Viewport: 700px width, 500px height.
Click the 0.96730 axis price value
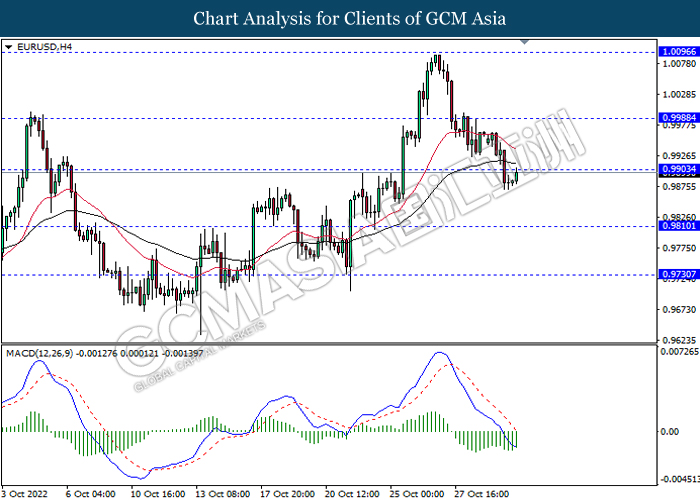679,309
